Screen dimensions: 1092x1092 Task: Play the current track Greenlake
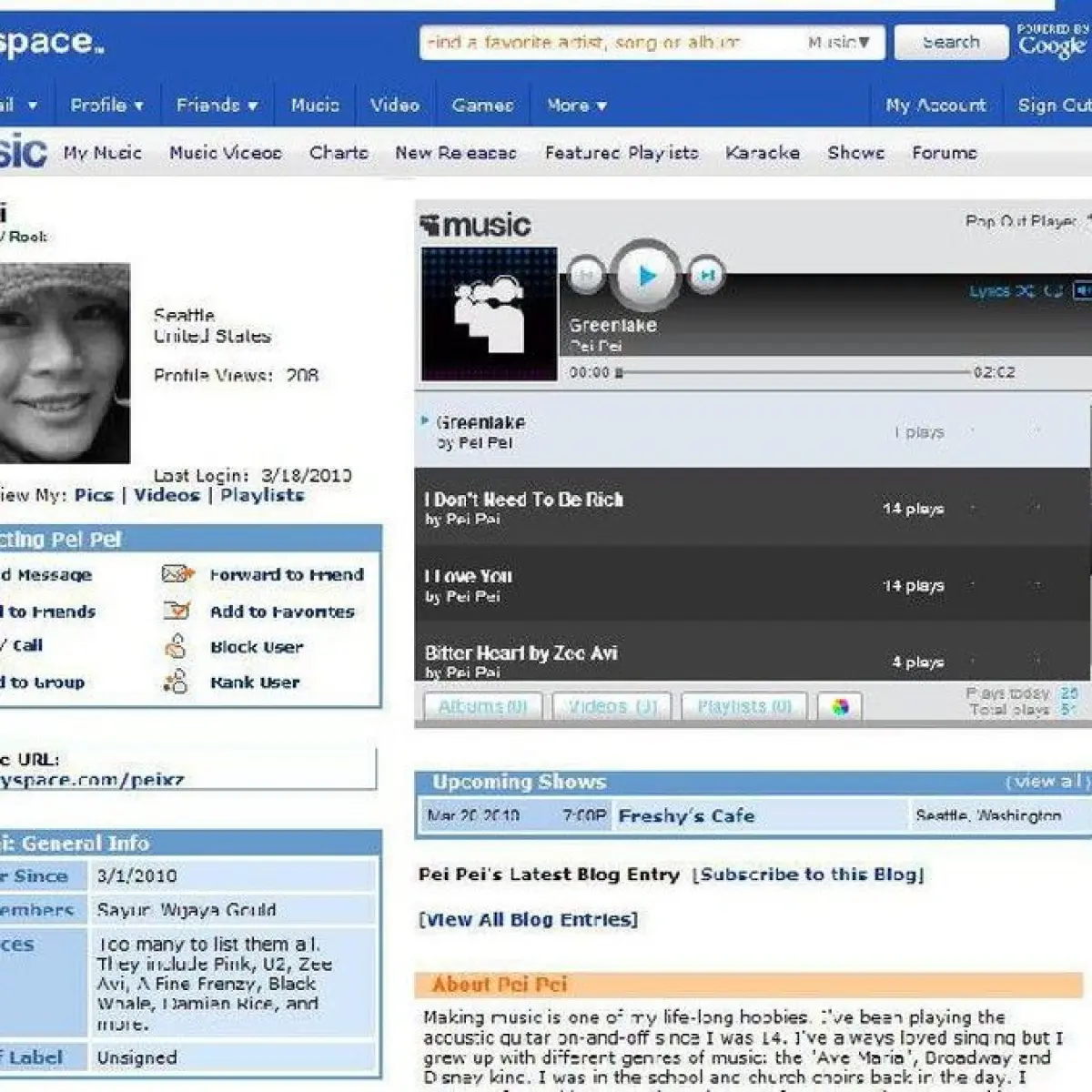645,275
